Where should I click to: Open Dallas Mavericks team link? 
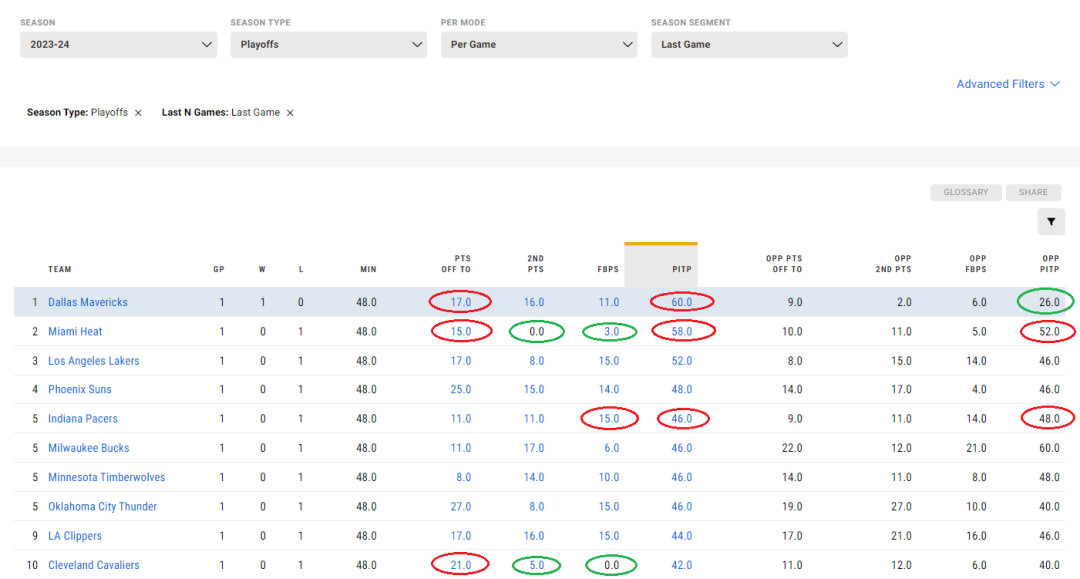point(88,302)
